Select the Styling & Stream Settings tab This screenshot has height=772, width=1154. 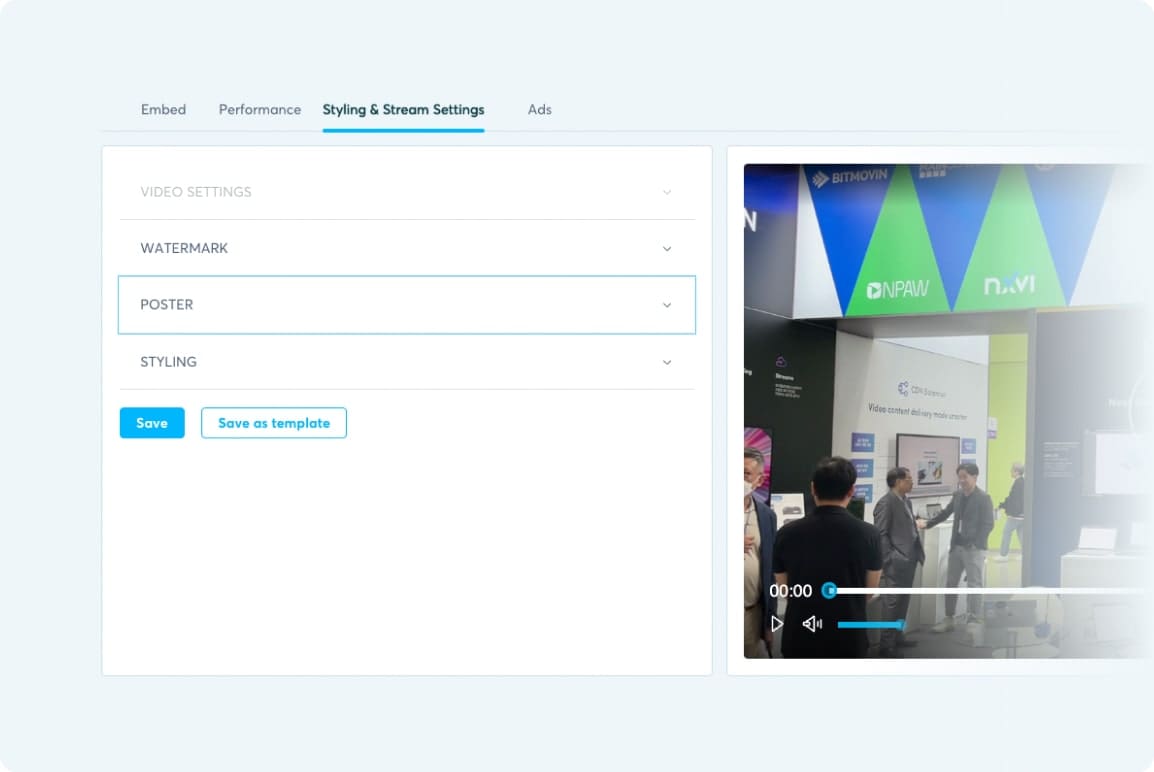click(x=403, y=110)
